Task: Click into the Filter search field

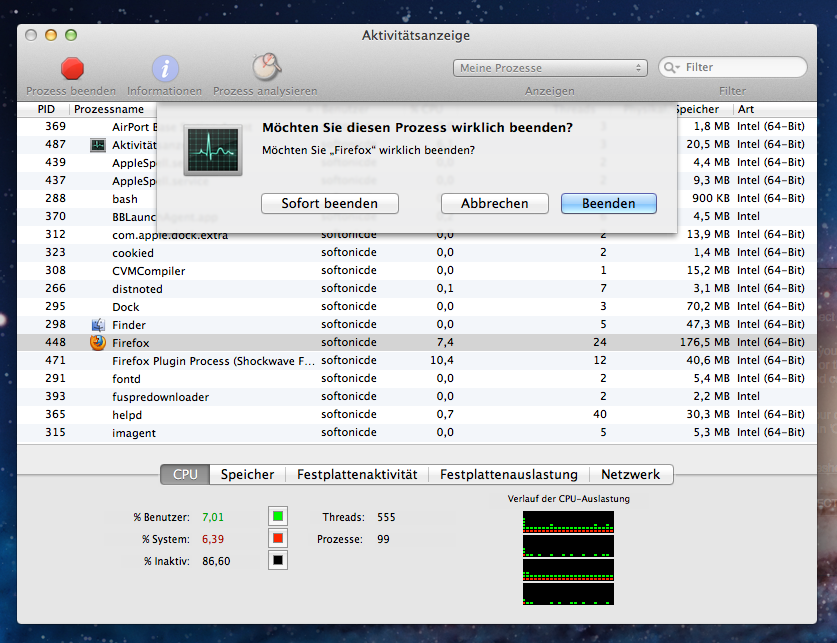Action: (x=733, y=67)
